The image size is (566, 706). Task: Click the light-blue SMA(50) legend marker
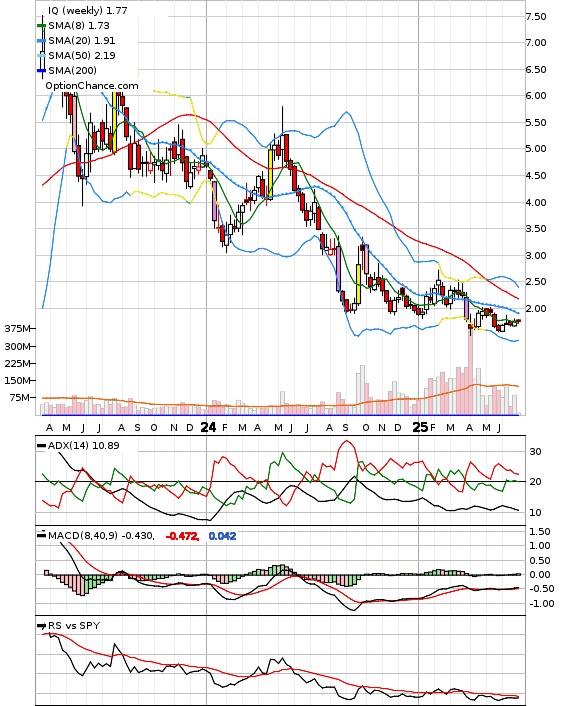pyautogui.click(x=41, y=56)
